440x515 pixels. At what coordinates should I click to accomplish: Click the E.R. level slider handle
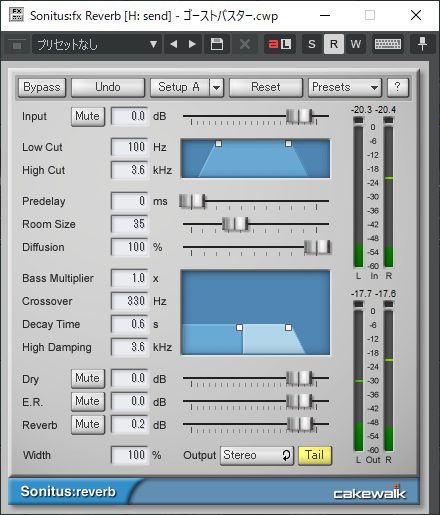[x=299, y=401]
